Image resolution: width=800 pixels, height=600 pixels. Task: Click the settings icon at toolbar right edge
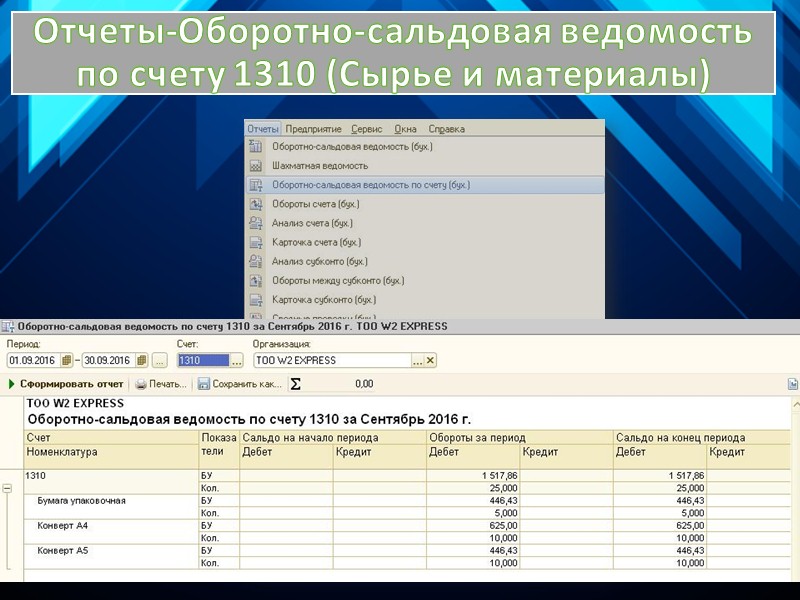click(792, 384)
